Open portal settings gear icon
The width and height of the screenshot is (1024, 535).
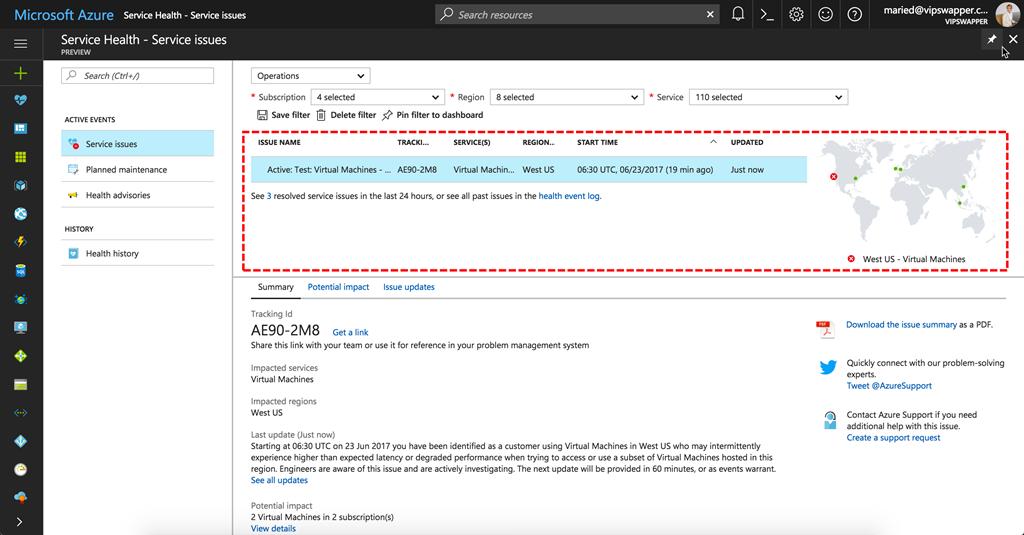796,14
